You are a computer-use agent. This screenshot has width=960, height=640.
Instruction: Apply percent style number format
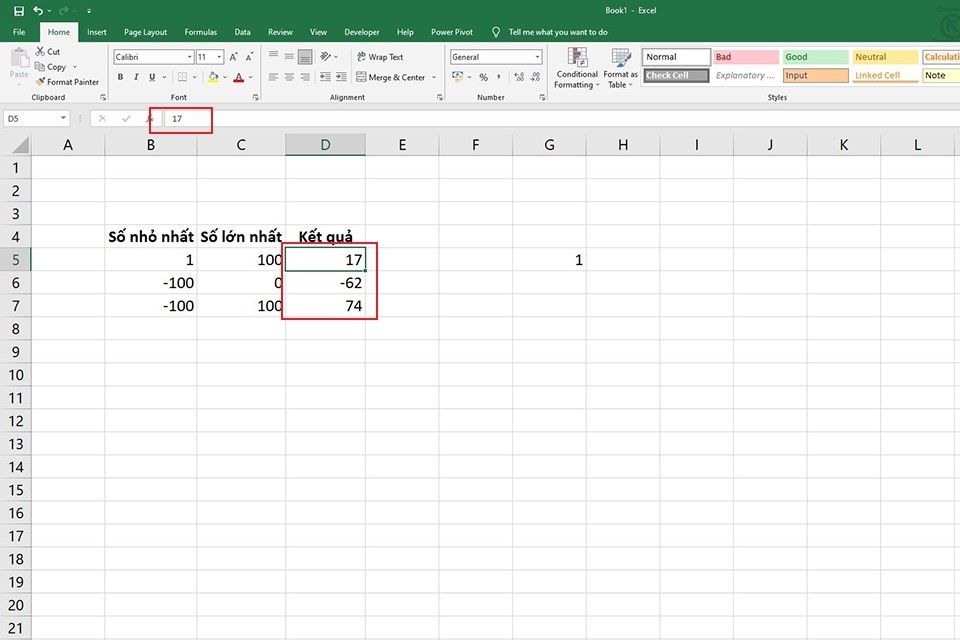tap(484, 77)
